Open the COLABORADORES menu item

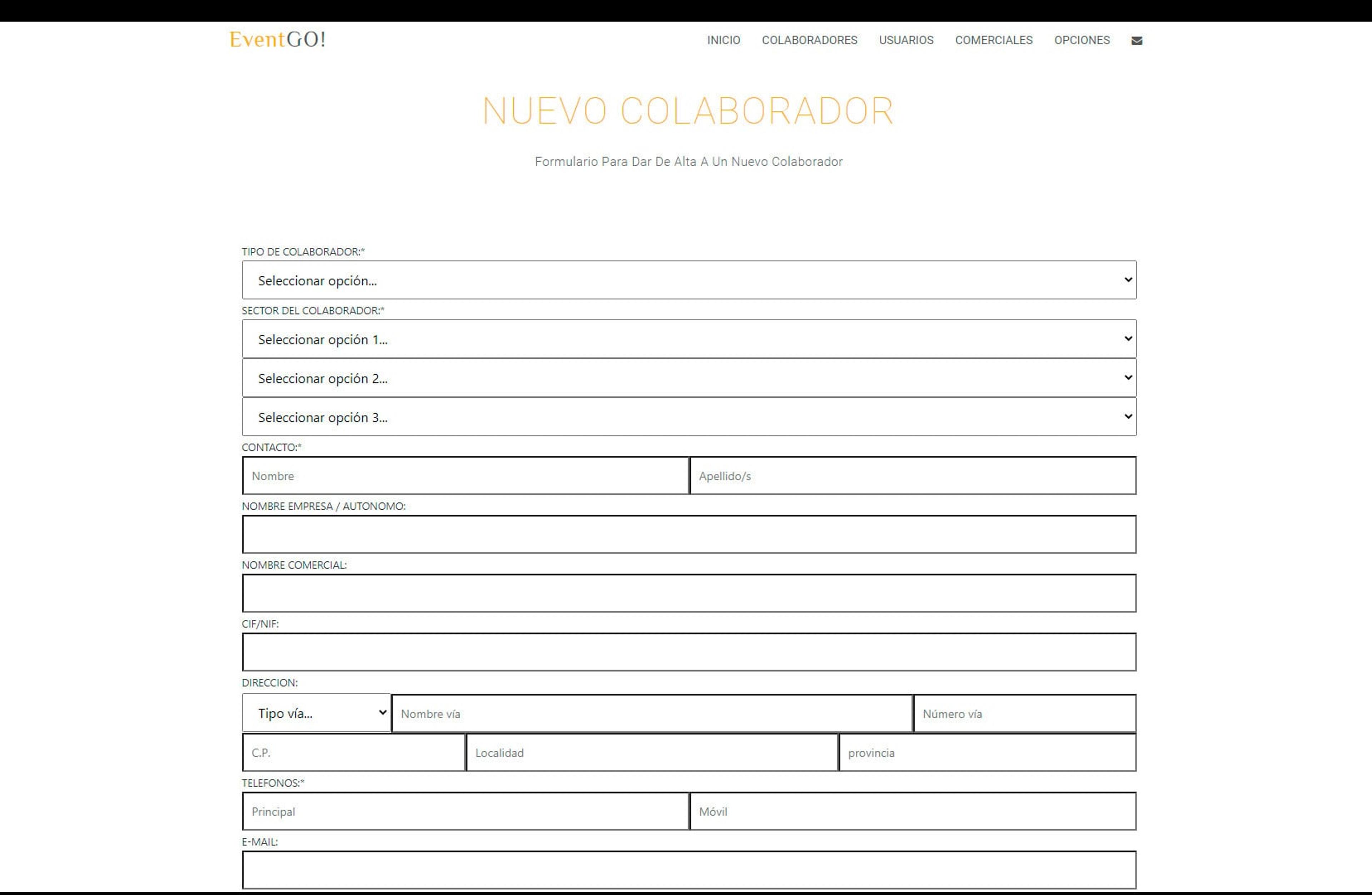[809, 40]
